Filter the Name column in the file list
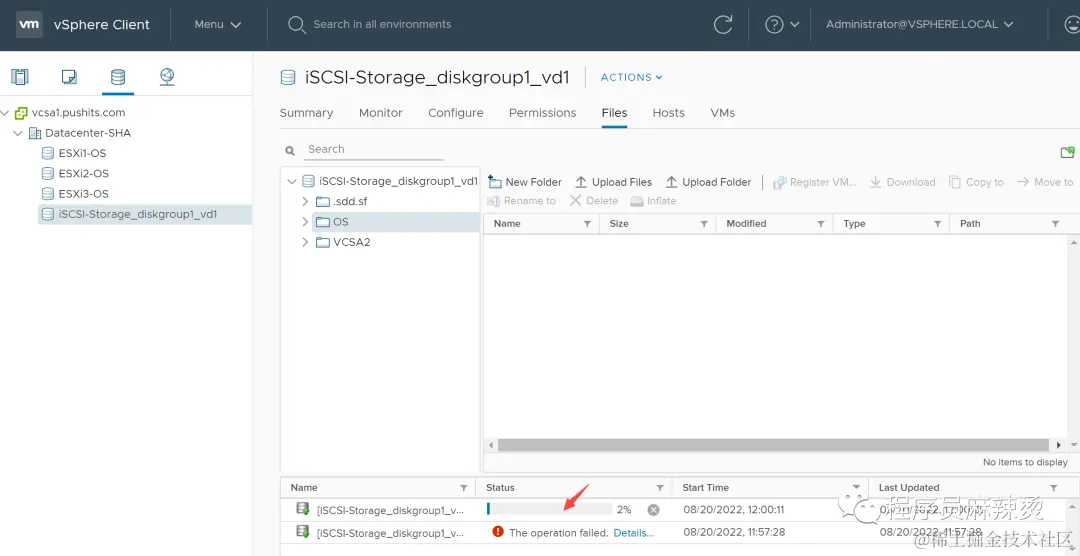Viewport: 1080px width, 556px height. [588, 224]
